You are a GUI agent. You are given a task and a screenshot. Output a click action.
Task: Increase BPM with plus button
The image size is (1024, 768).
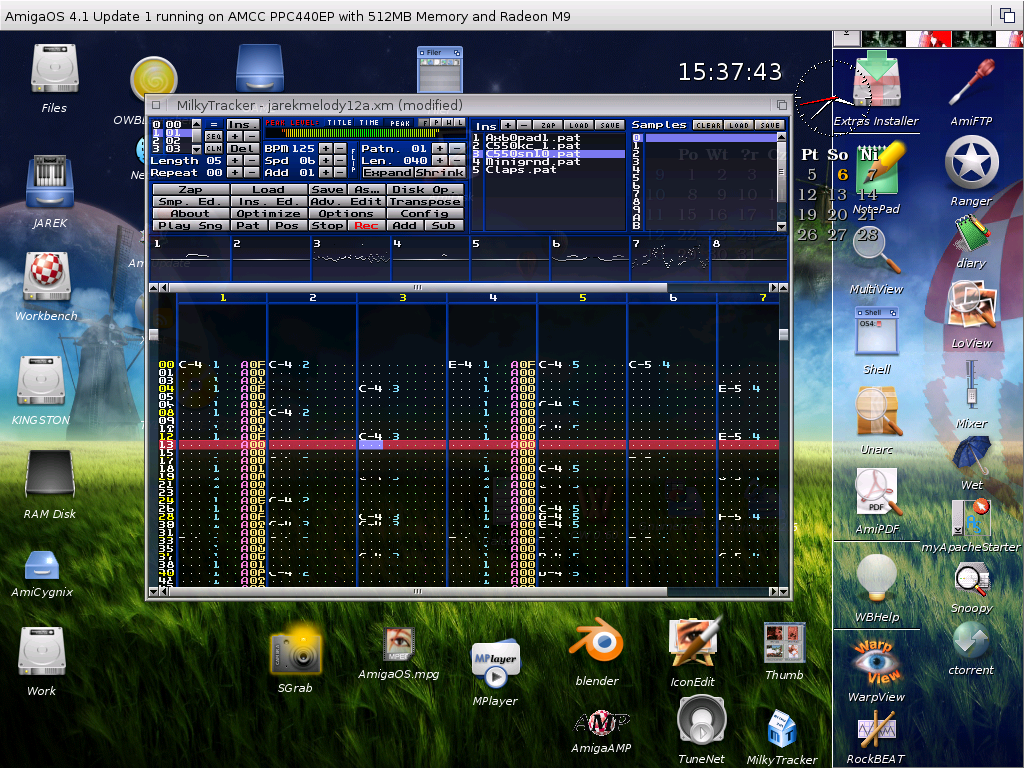point(325,149)
